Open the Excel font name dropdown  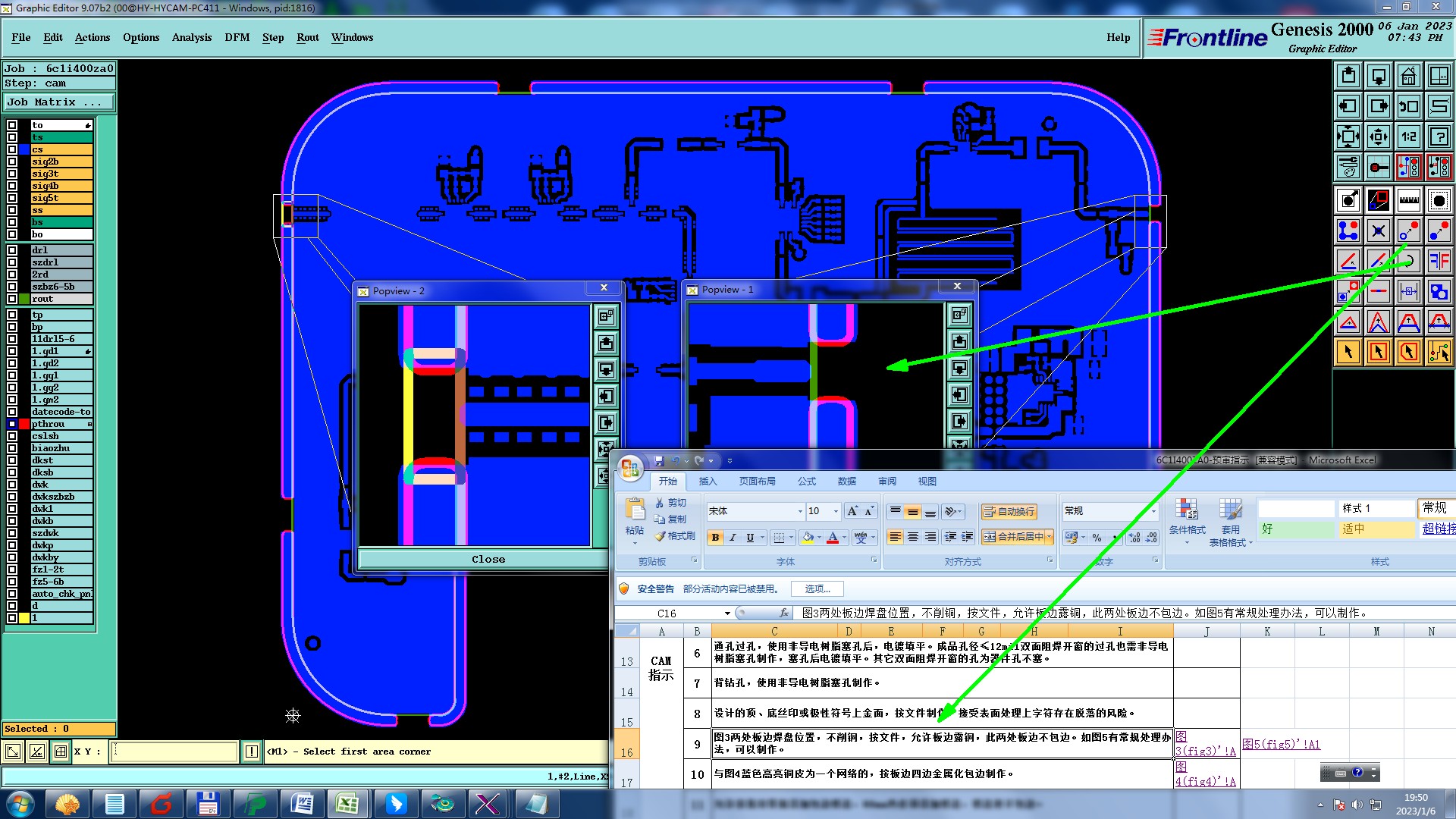(x=799, y=511)
